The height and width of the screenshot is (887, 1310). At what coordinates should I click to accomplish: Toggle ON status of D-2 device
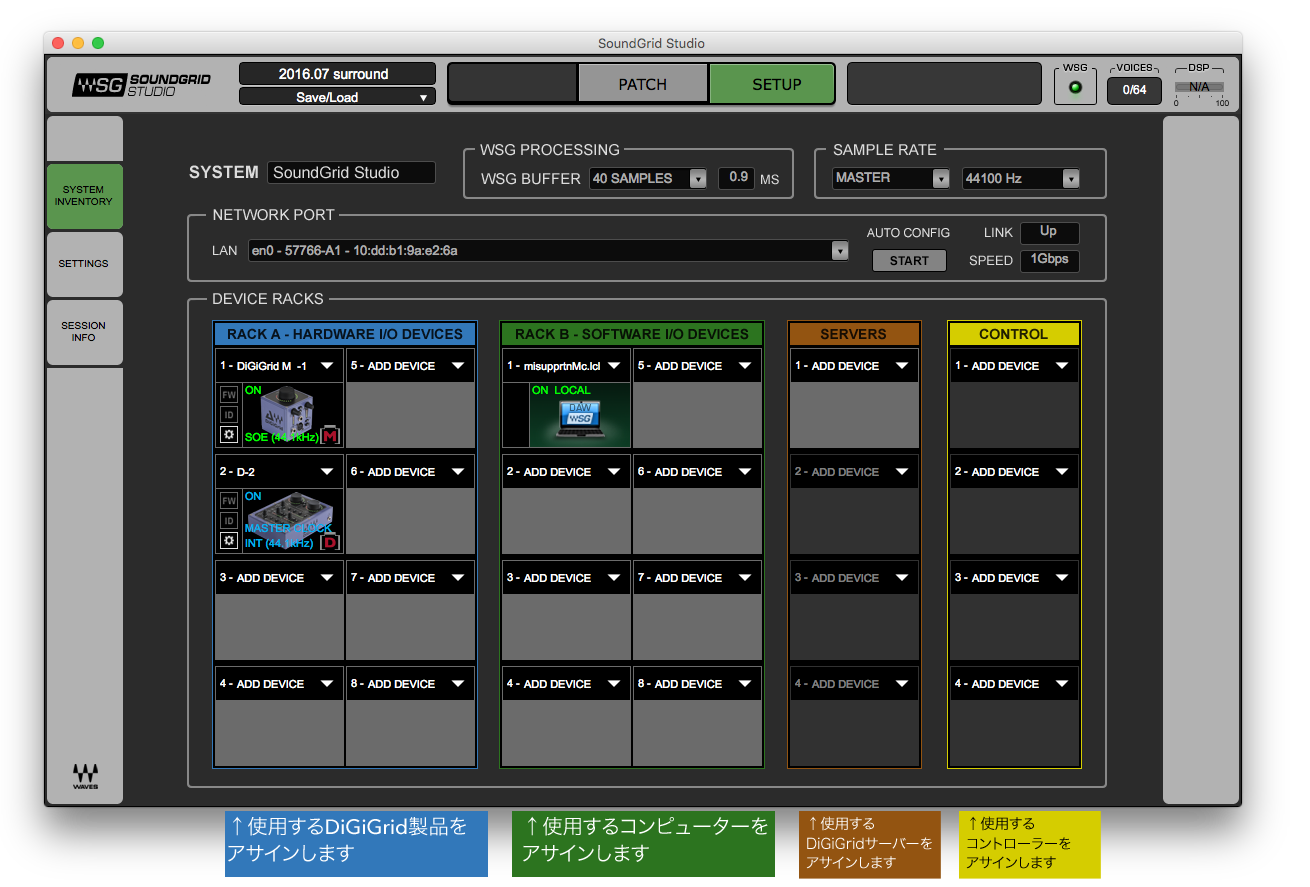pyautogui.click(x=253, y=497)
